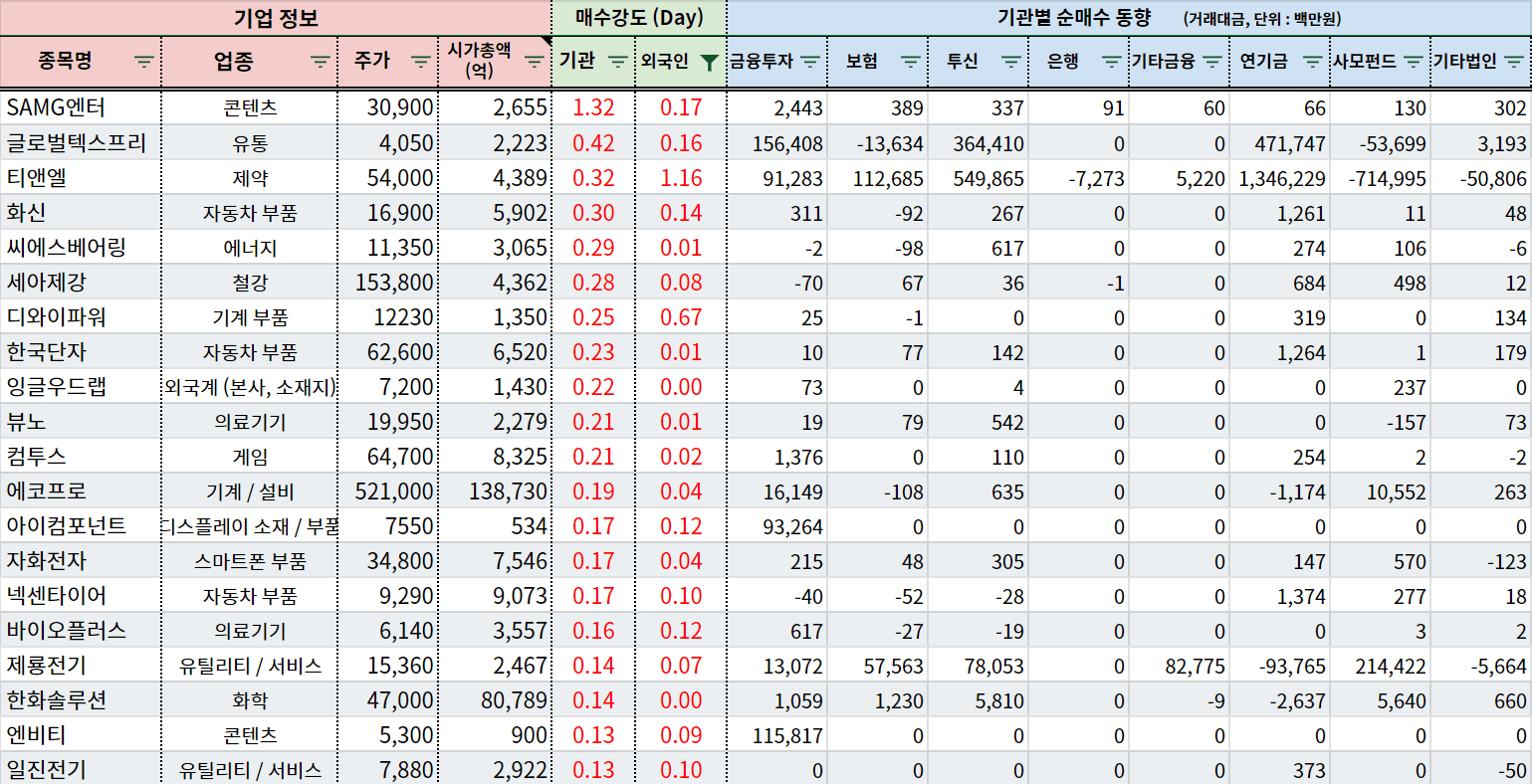This screenshot has height=784, width=1532.
Task: Open the 기타금융 filter dropdown
Action: click(x=1212, y=62)
